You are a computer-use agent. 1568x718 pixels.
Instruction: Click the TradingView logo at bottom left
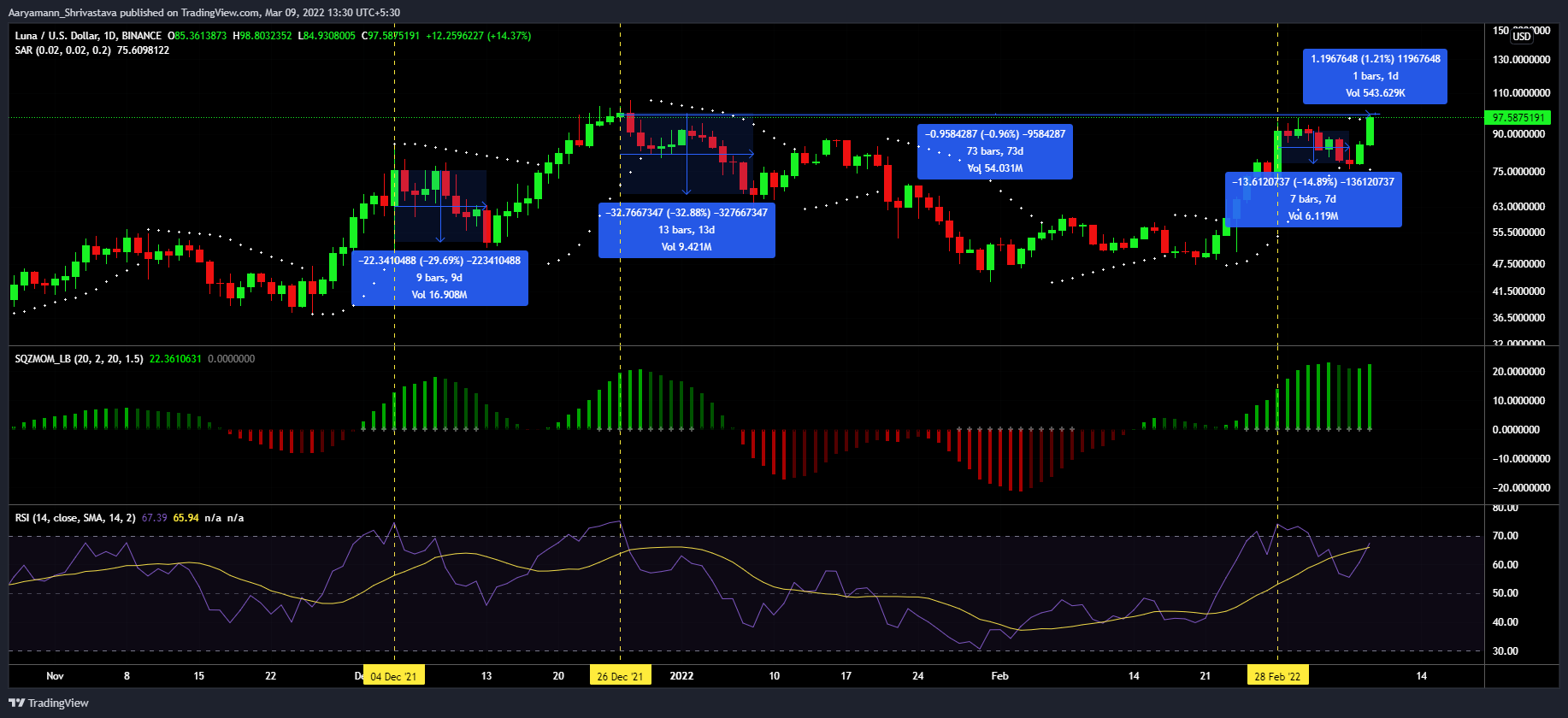49,703
